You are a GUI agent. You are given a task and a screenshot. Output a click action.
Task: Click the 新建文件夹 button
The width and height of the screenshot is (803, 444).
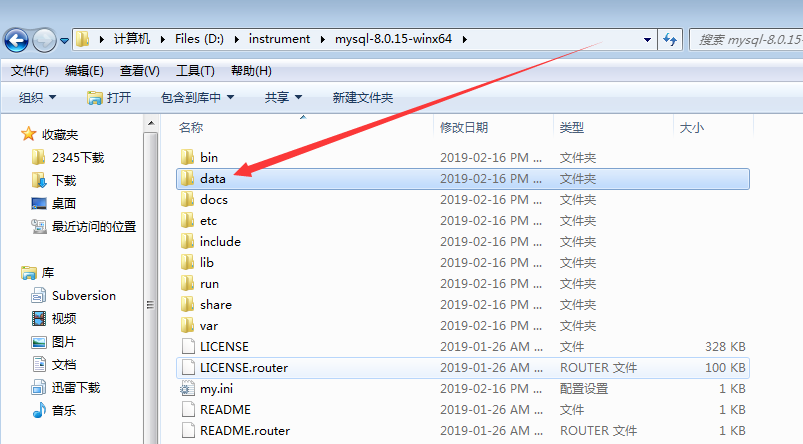pyautogui.click(x=363, y=97)
